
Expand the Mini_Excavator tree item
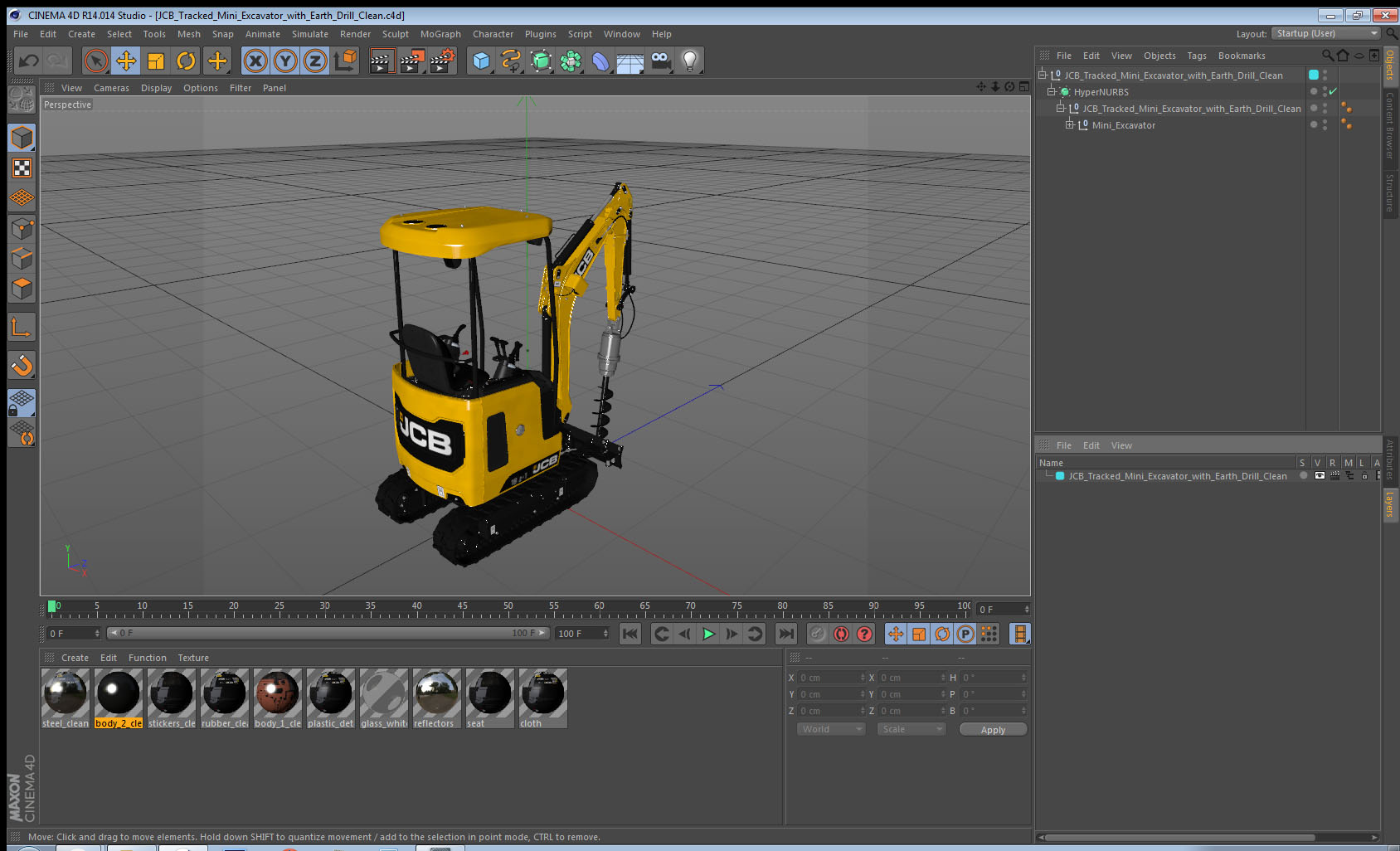coord(1069,124)
